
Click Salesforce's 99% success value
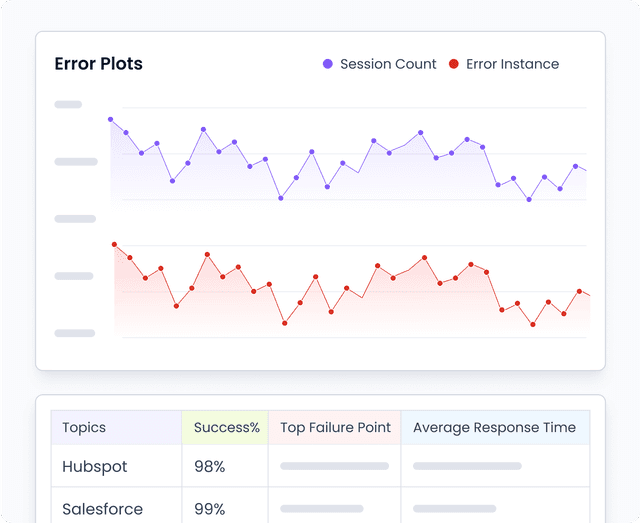(x=210, y=509)
